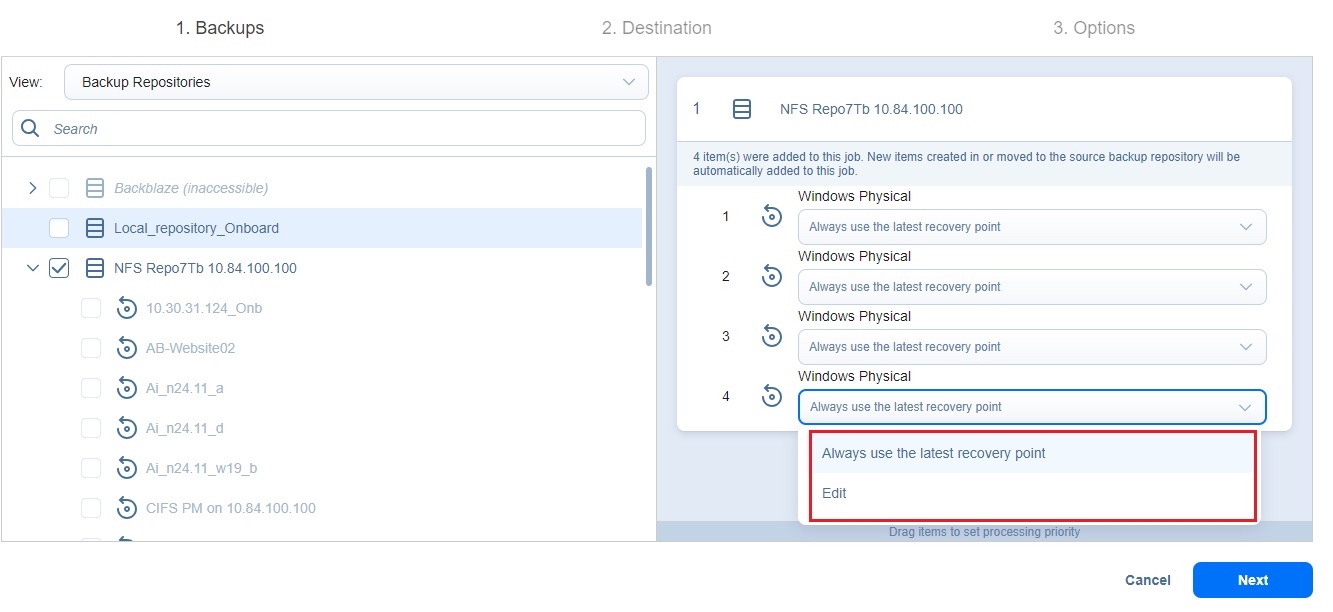Click the AB-Website02 backup icon
Image resolution: width=1333 pixels, height=612 pixels.
[x=127, y=348]
